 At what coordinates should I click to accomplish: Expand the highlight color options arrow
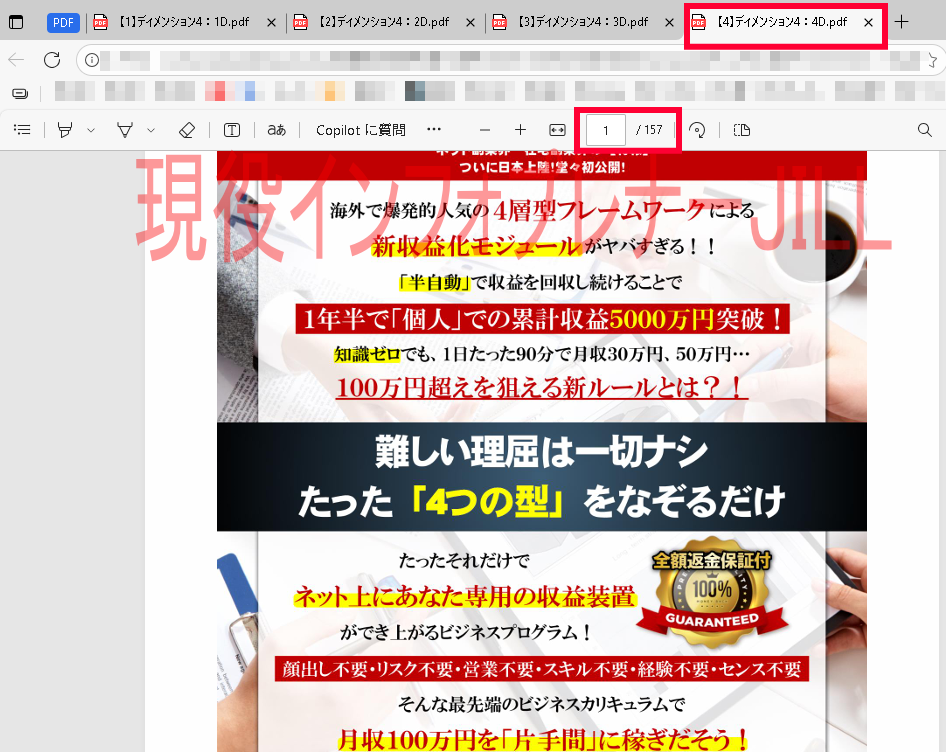[x=91, y=130]
